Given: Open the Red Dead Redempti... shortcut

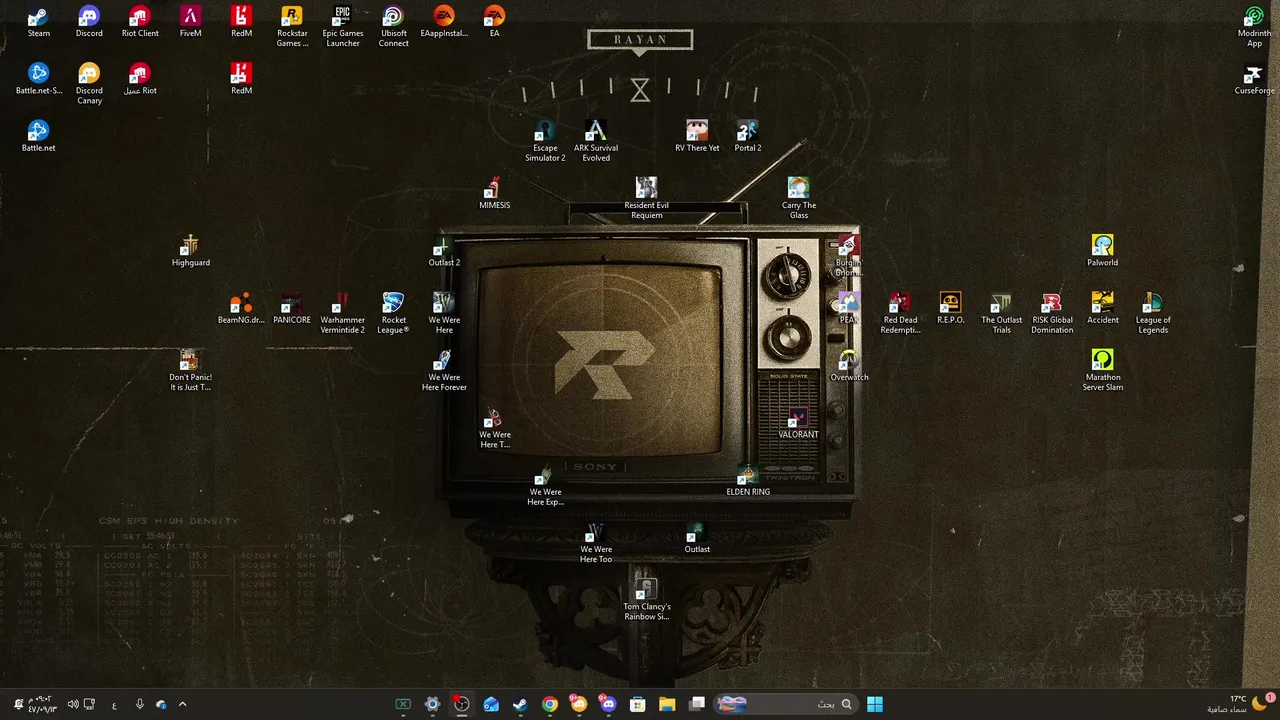Looking at the screenshot, I should [900, 313].
